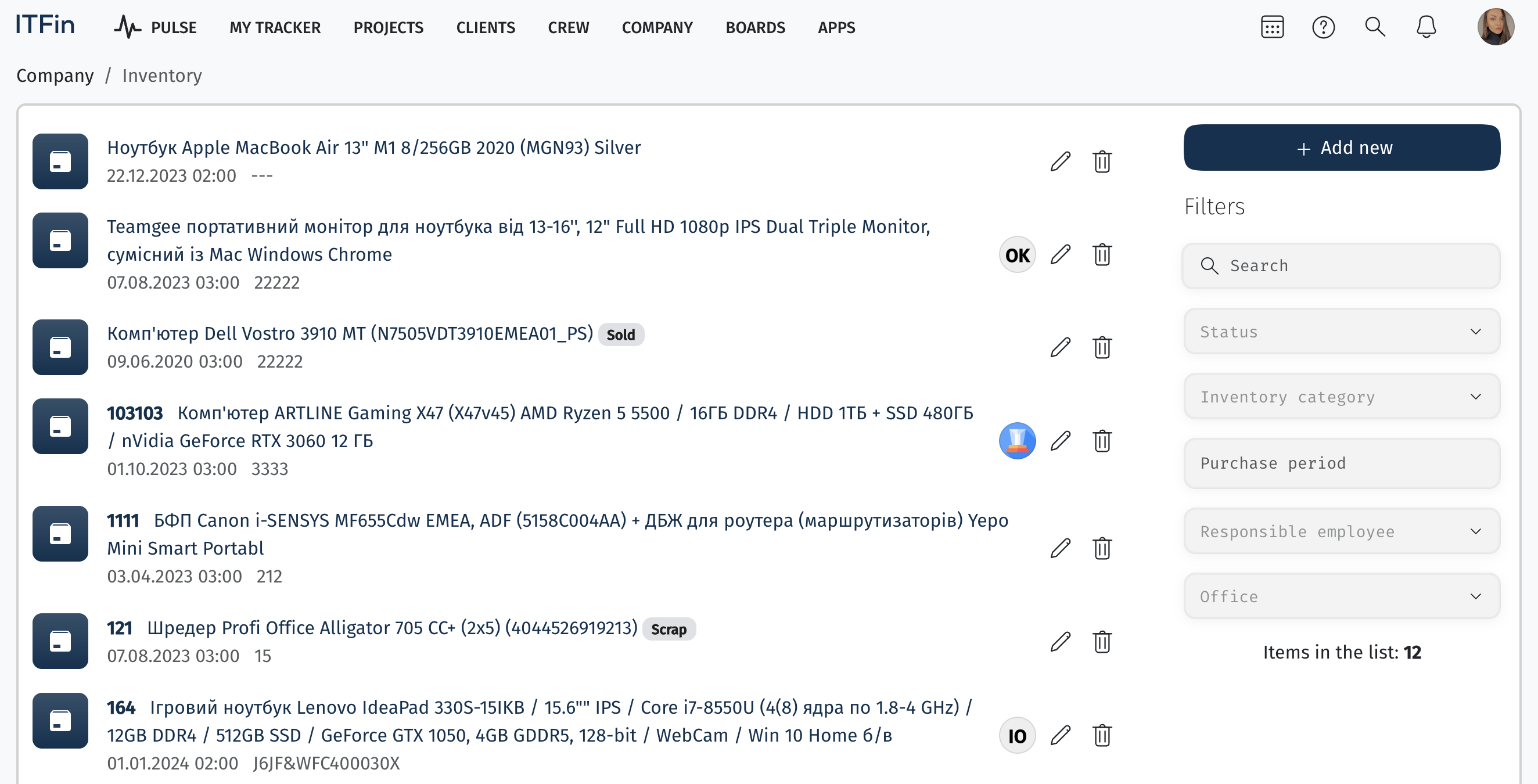
Task: Delete the Teamgee portable monitor item
Action: (x=1102, y=254)
